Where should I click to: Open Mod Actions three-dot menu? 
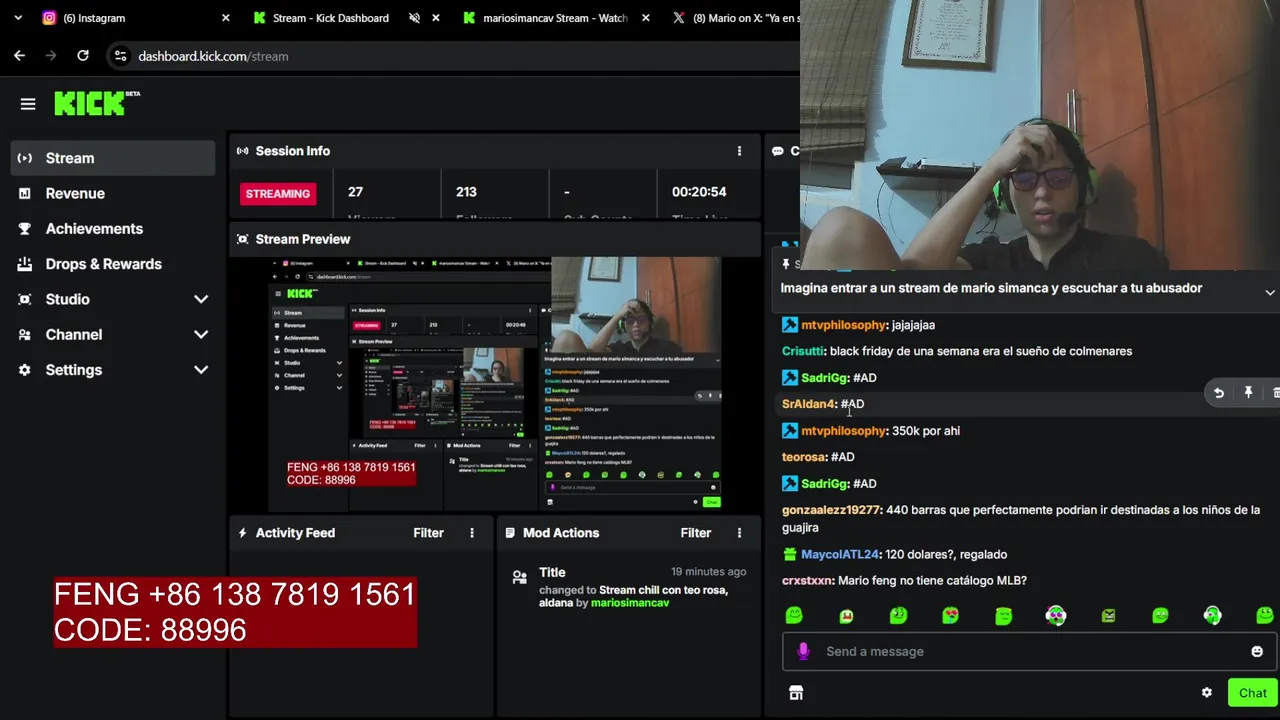[739, 533]
